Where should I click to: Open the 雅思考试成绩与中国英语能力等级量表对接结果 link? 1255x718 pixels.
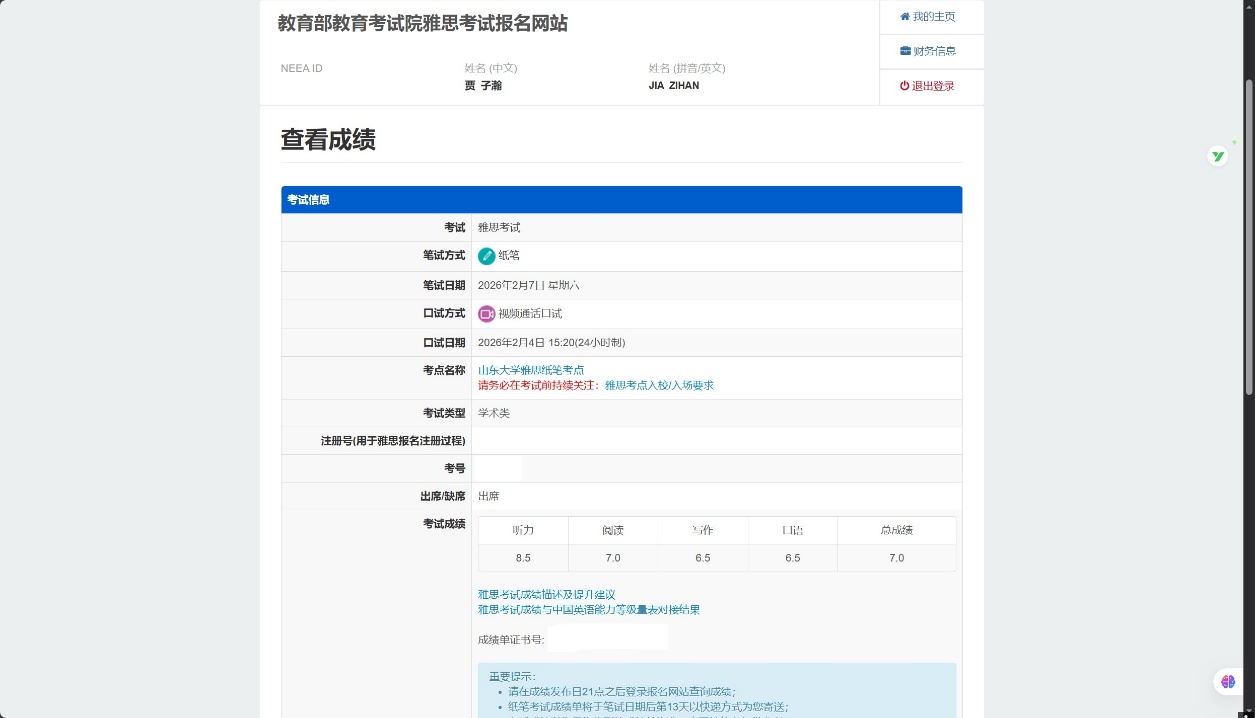(589, 610)
